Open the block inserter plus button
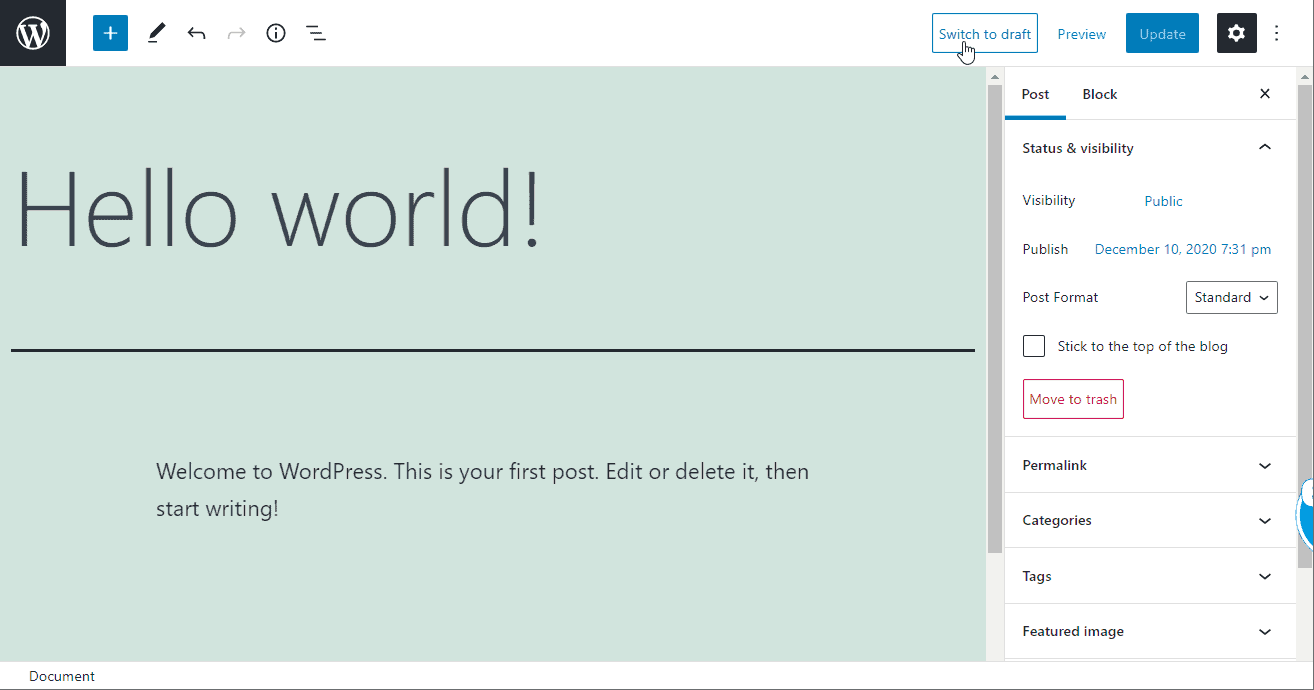 [x=110, y=33]
